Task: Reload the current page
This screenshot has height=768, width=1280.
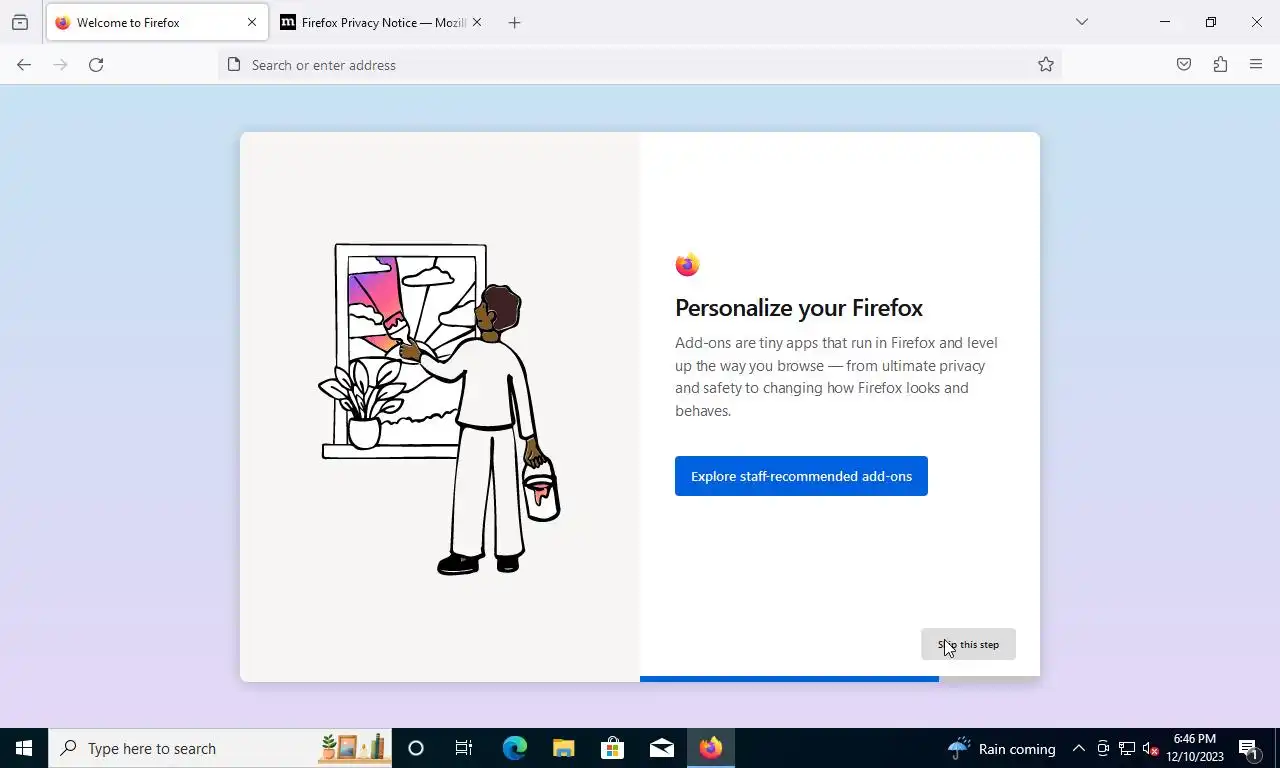Action: pyautogui.click(x=96, y=65)
